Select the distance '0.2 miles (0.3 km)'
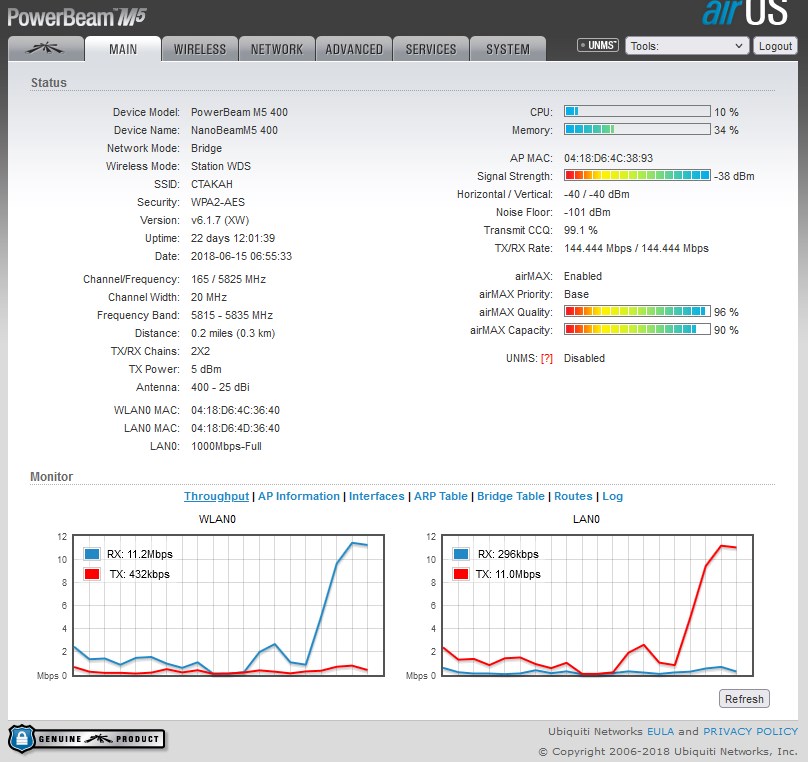808x762 pixels. click(x=233, y=333)
